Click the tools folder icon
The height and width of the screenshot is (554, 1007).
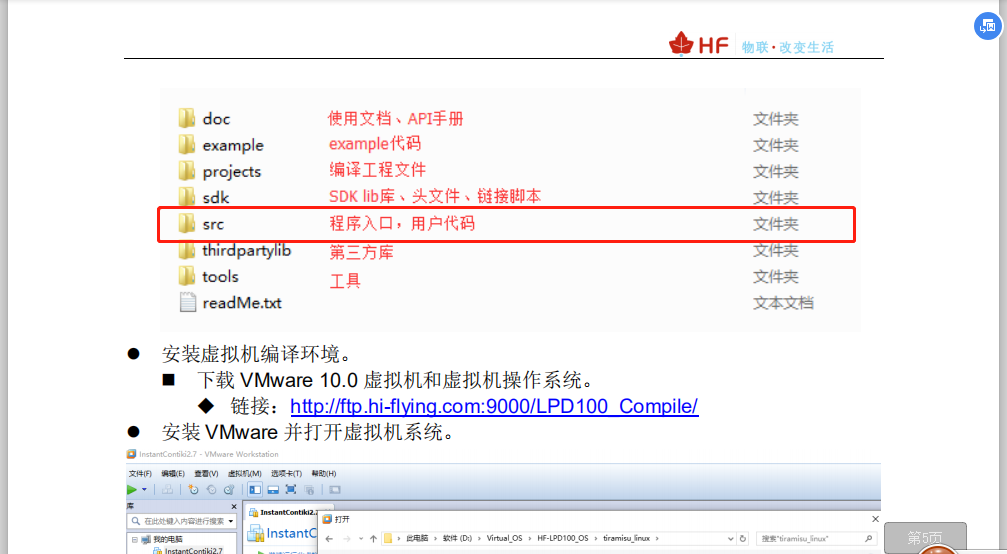click(187, 276)
